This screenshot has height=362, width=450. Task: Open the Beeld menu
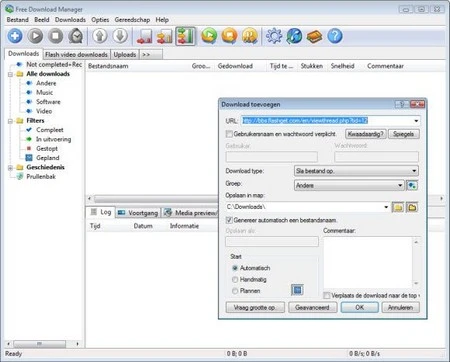coord(42,20)
